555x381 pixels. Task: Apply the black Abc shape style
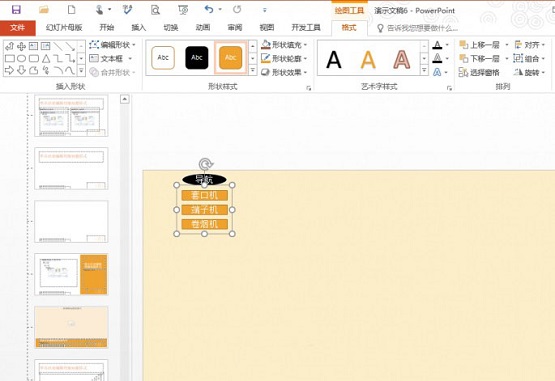pos(197,57)
